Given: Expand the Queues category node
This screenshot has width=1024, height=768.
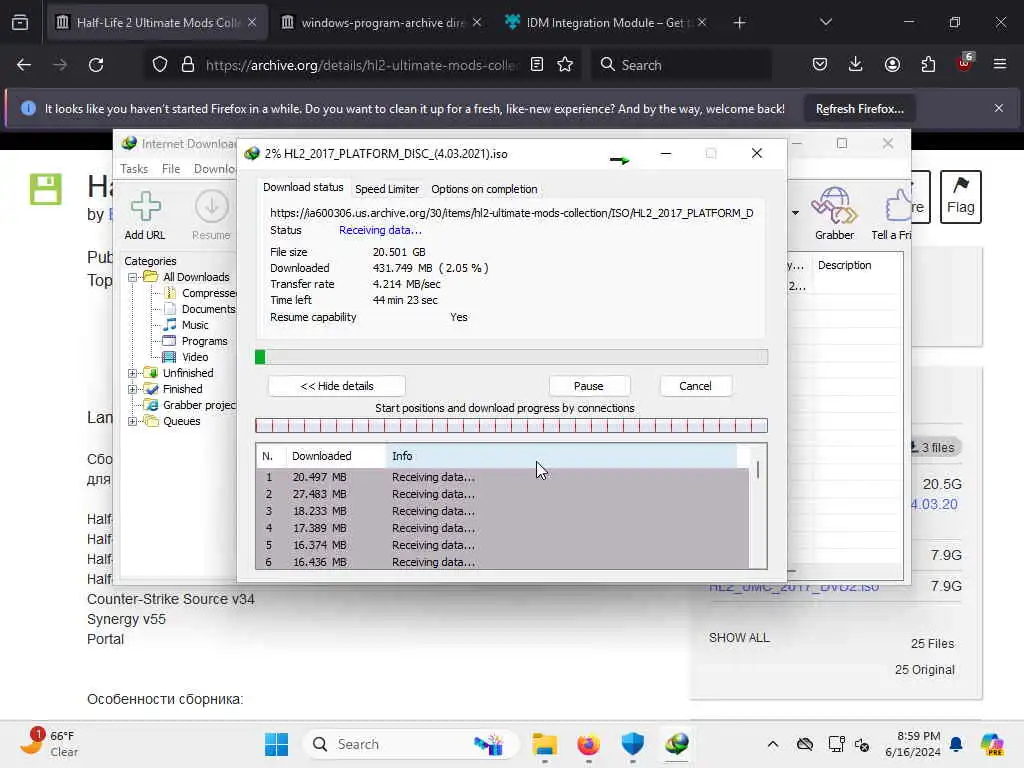Looking at the screenshot, I should click(x=133, y=421).
